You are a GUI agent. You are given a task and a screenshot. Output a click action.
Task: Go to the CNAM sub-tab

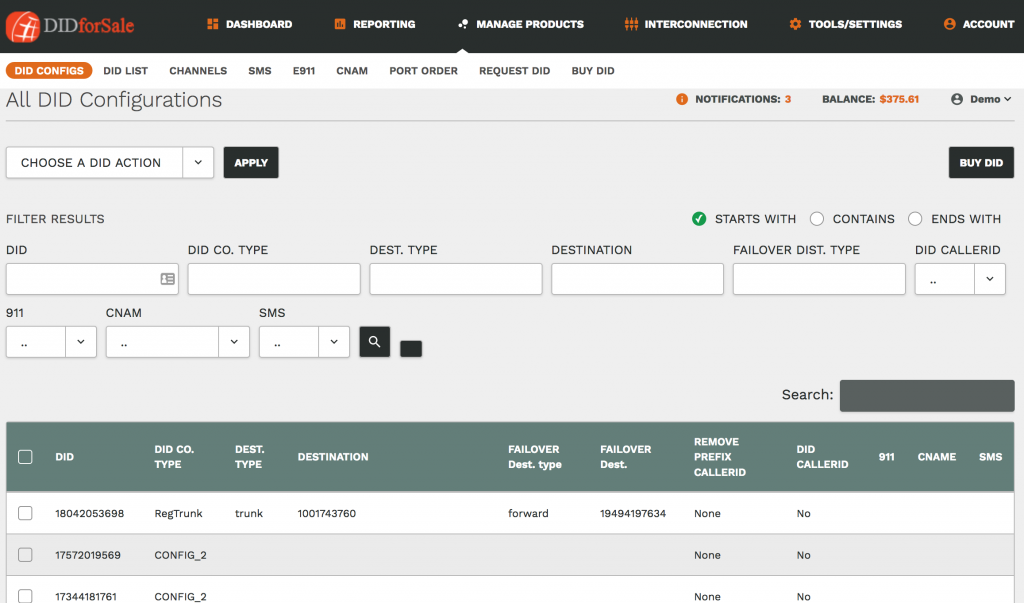pyautogui.click(x=352, y=71)
